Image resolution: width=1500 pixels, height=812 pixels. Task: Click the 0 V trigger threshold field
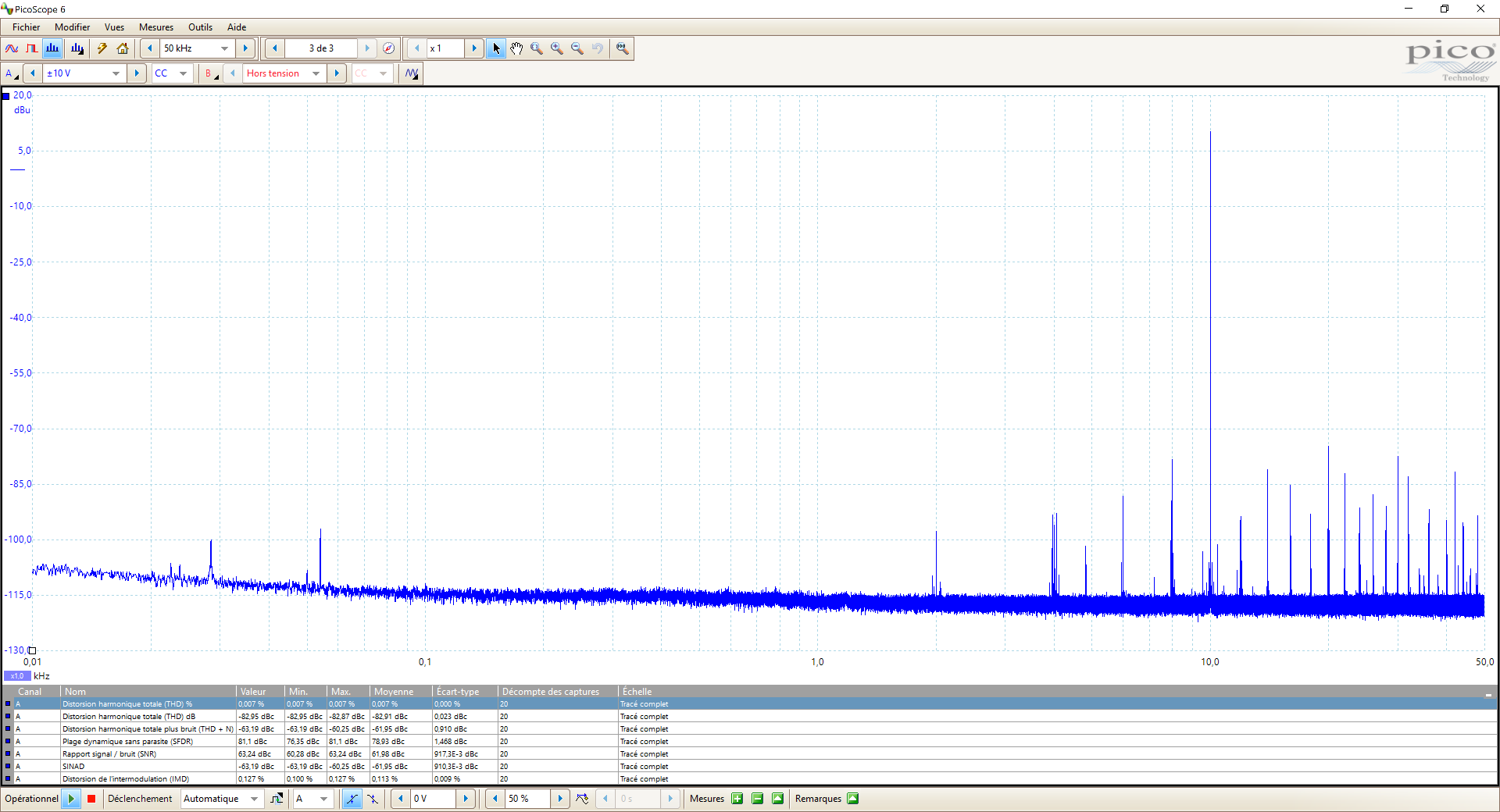pos(434,799)
